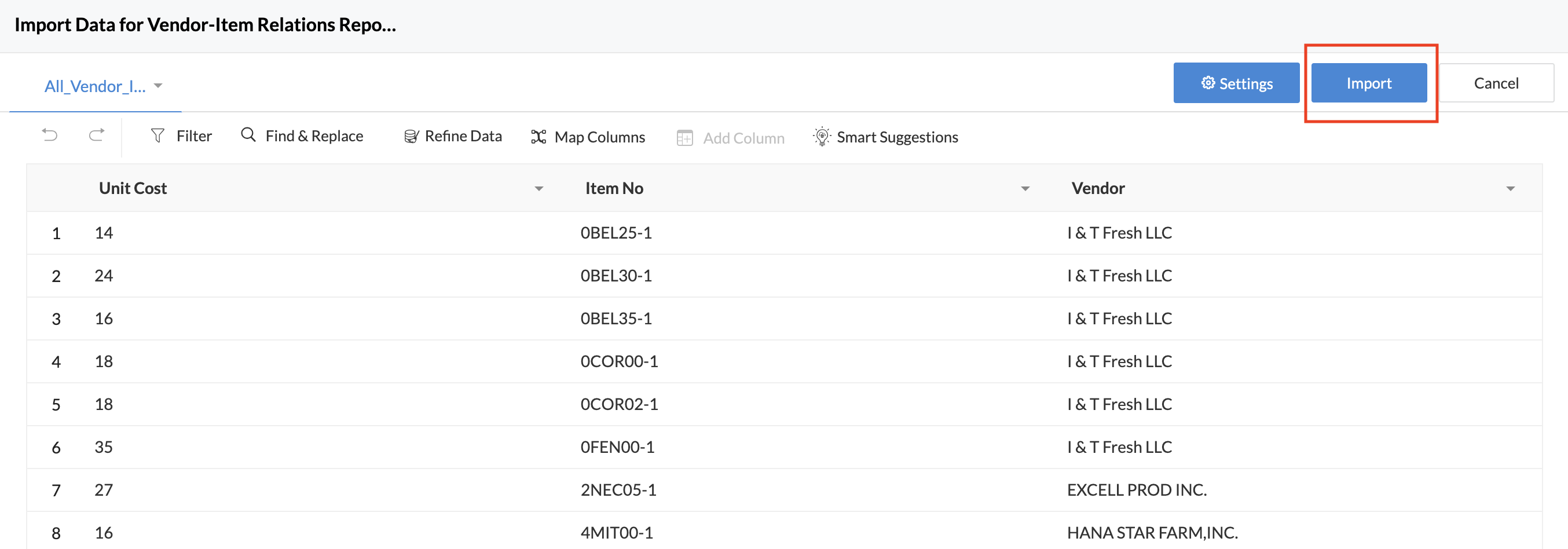Image resolution: width=1568 pixels, height=549 pixels.
Task: Click the Filter funnel icon
Action: [157, 136]
